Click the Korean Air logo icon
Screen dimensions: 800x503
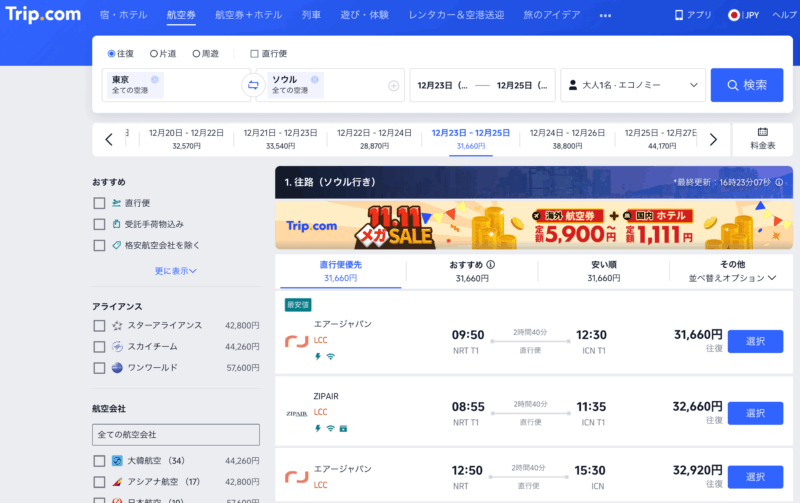click(x=117, y=461)
